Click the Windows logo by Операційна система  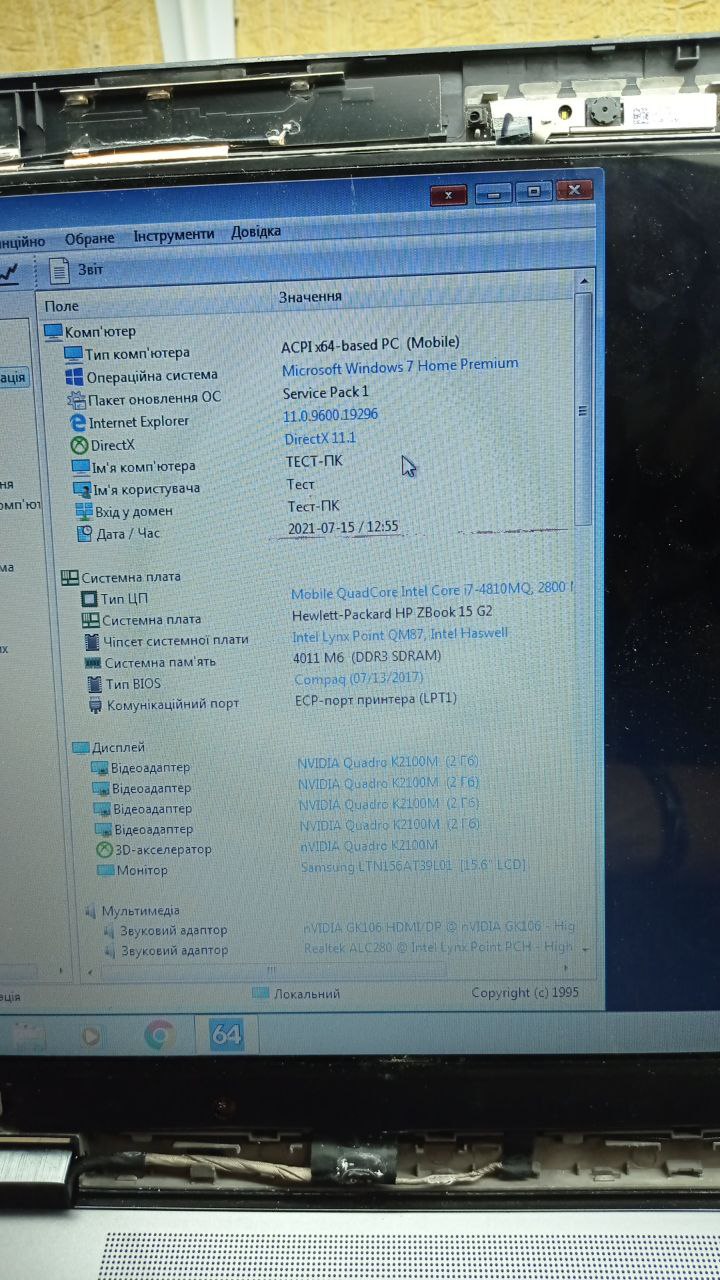74,376
